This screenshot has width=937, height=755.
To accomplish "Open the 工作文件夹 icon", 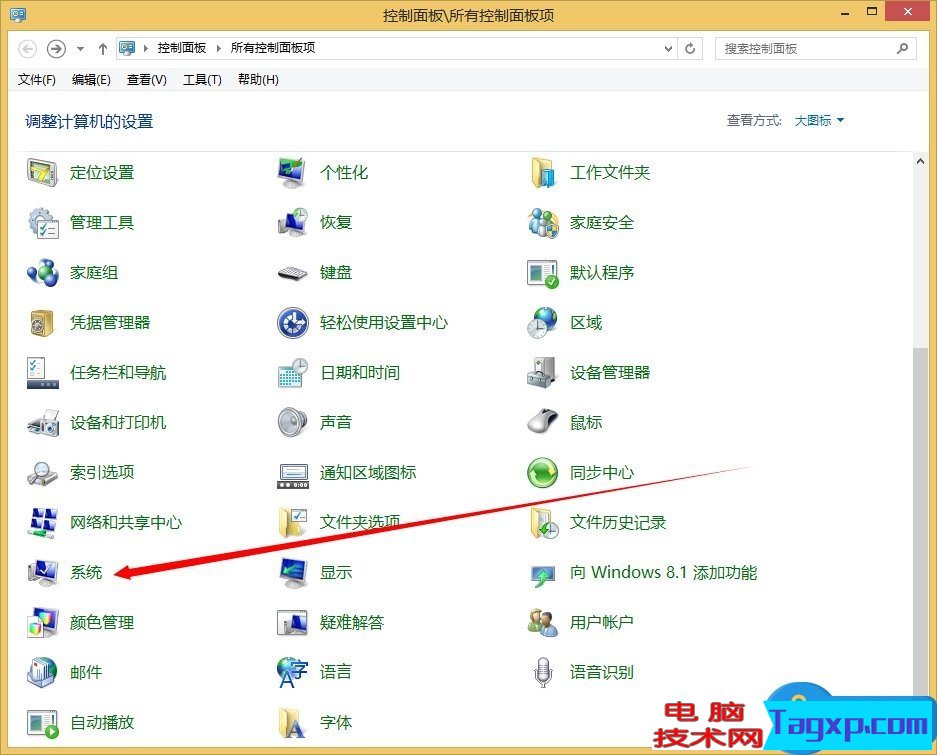I will (x=543, y=173).
